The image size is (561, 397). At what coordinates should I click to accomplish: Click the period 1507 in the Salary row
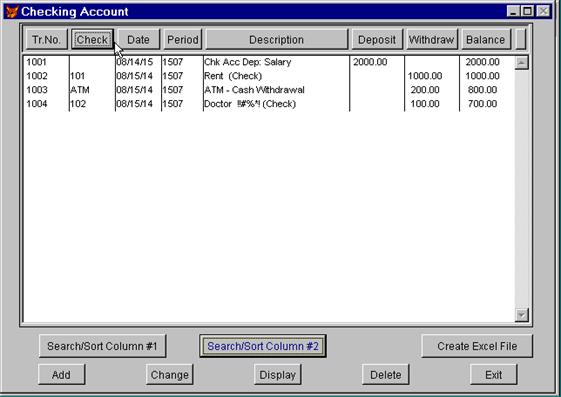(x=173, y=62)
